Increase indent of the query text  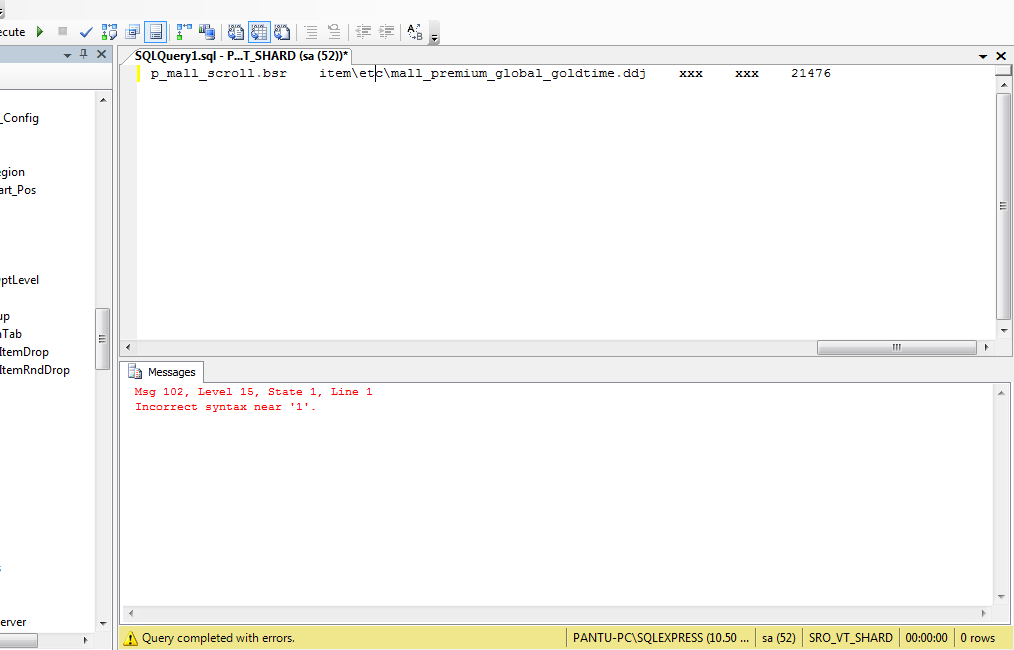(387, 32)
